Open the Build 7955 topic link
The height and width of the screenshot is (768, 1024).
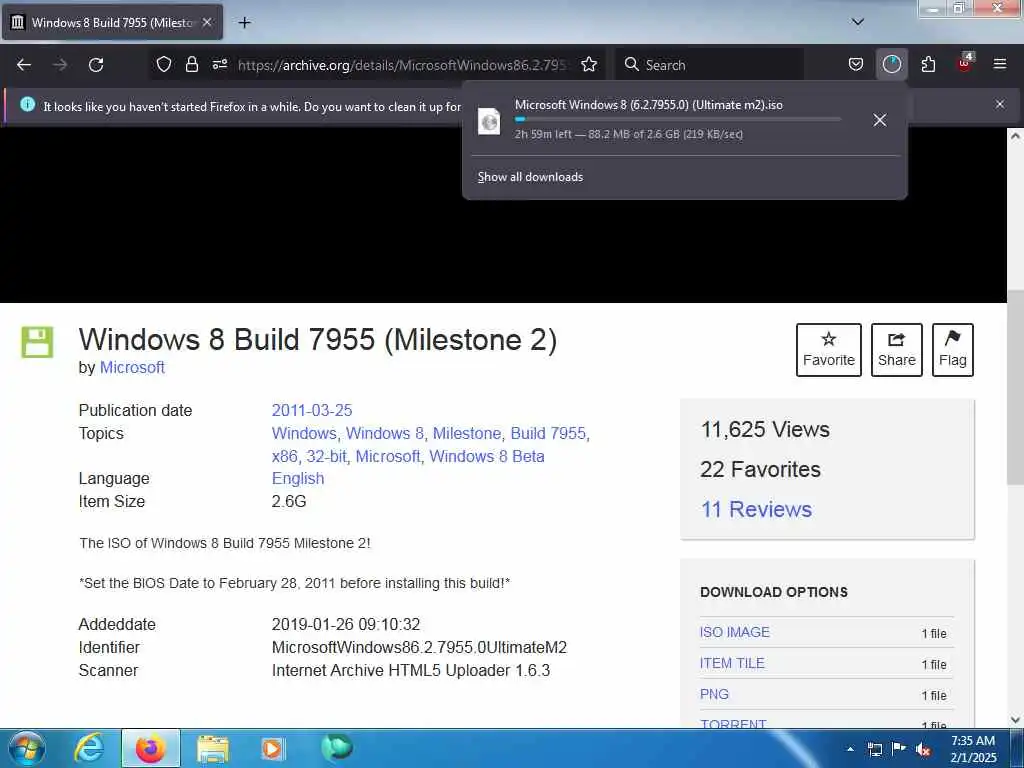tap(548, 434)
